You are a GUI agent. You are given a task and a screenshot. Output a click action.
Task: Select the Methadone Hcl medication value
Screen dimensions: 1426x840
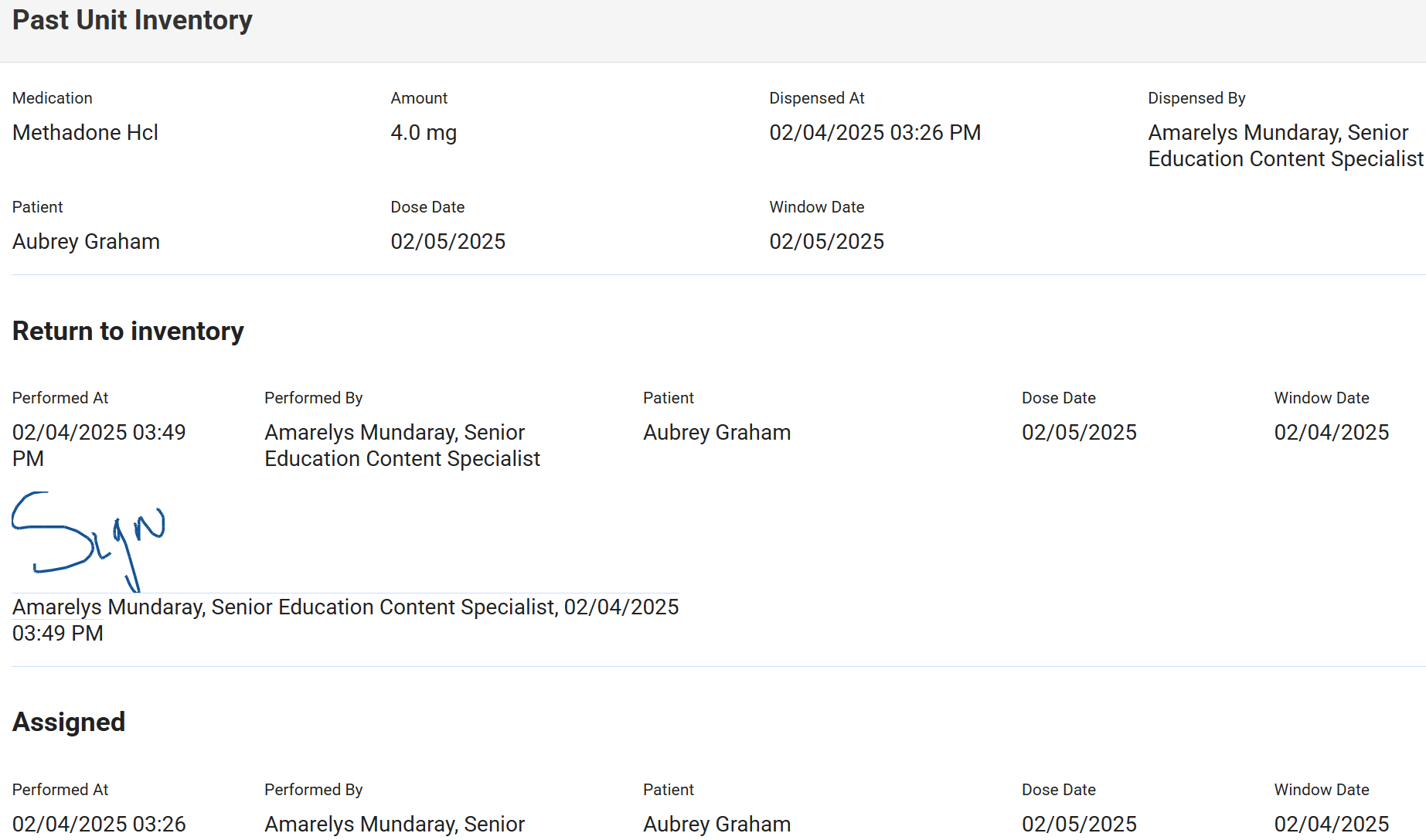[x=85, y=133]
